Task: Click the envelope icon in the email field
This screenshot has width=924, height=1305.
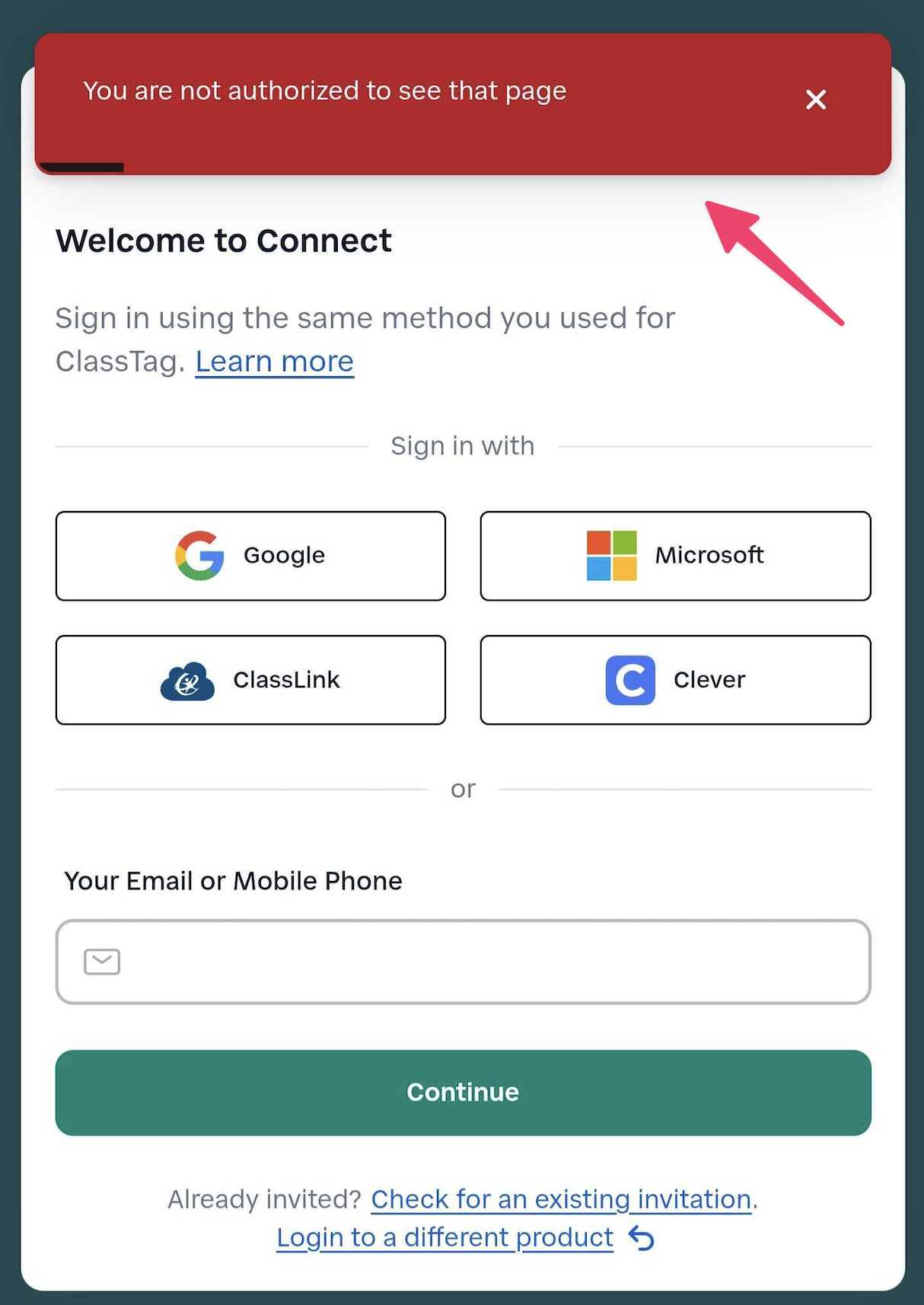Action: (102, 962)
